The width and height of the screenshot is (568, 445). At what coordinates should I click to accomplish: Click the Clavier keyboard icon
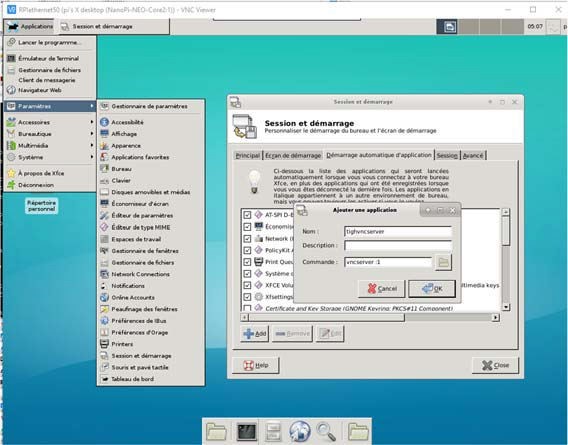coord(104,180)
